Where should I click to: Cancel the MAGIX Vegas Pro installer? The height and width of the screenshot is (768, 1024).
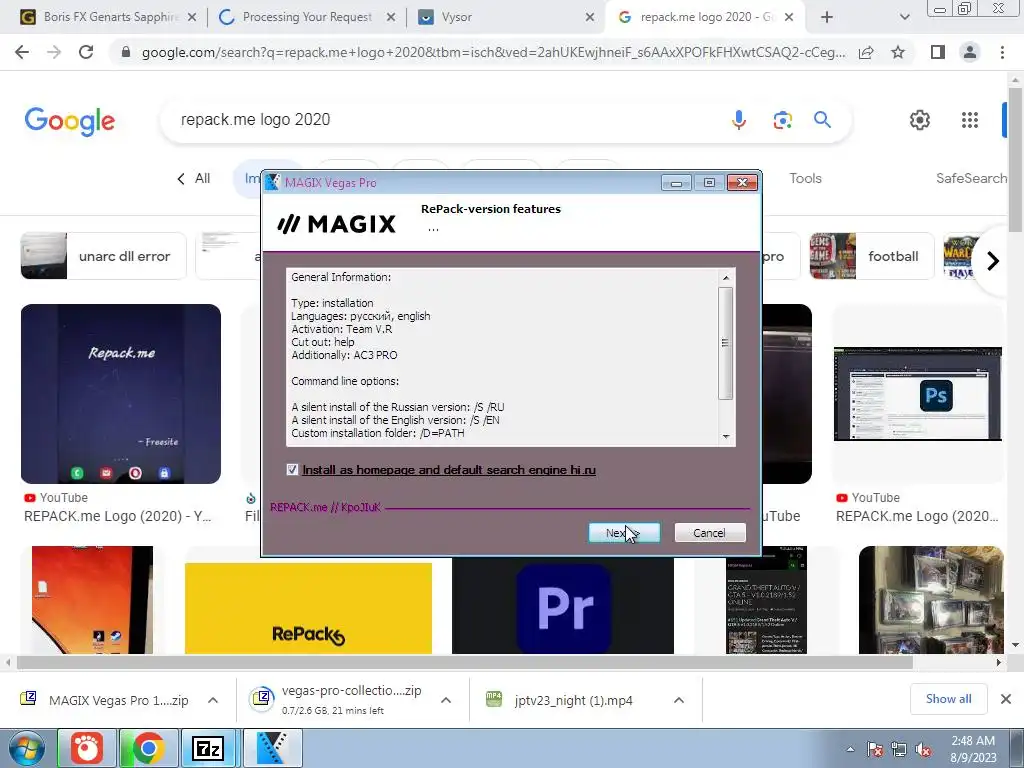709,533
